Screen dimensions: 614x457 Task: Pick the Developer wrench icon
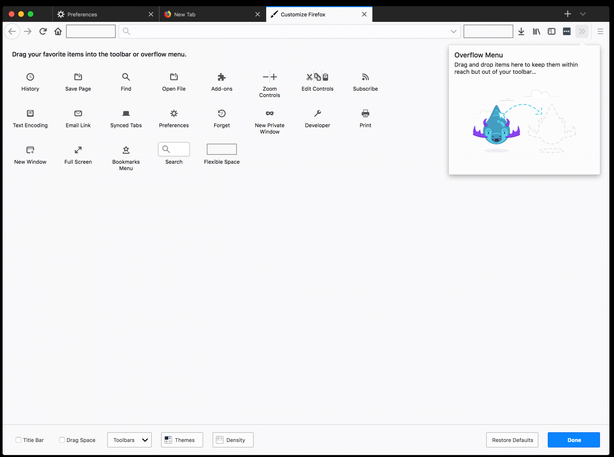pos(317,113)
